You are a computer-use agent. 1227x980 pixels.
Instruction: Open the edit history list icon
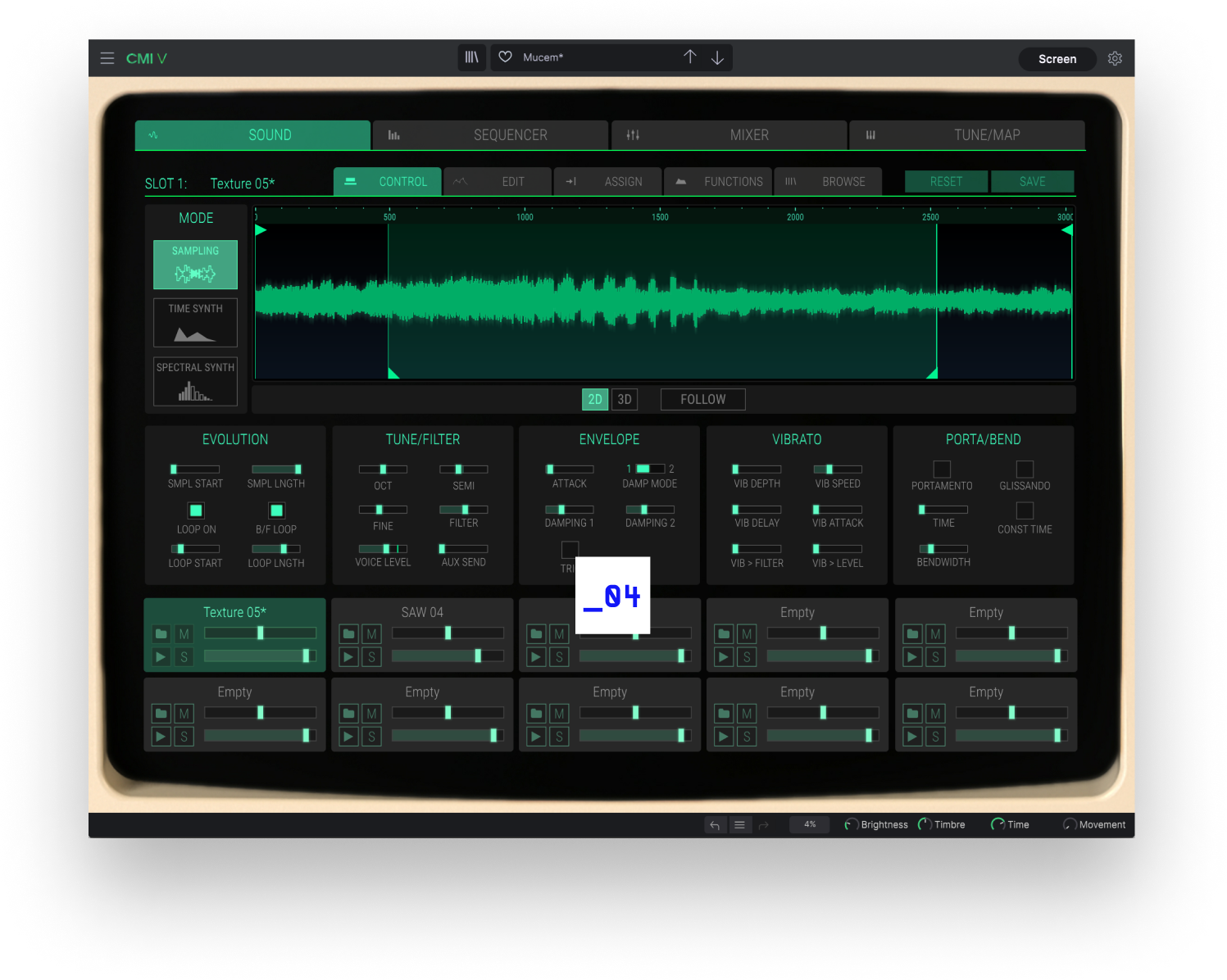coord(739,825)
